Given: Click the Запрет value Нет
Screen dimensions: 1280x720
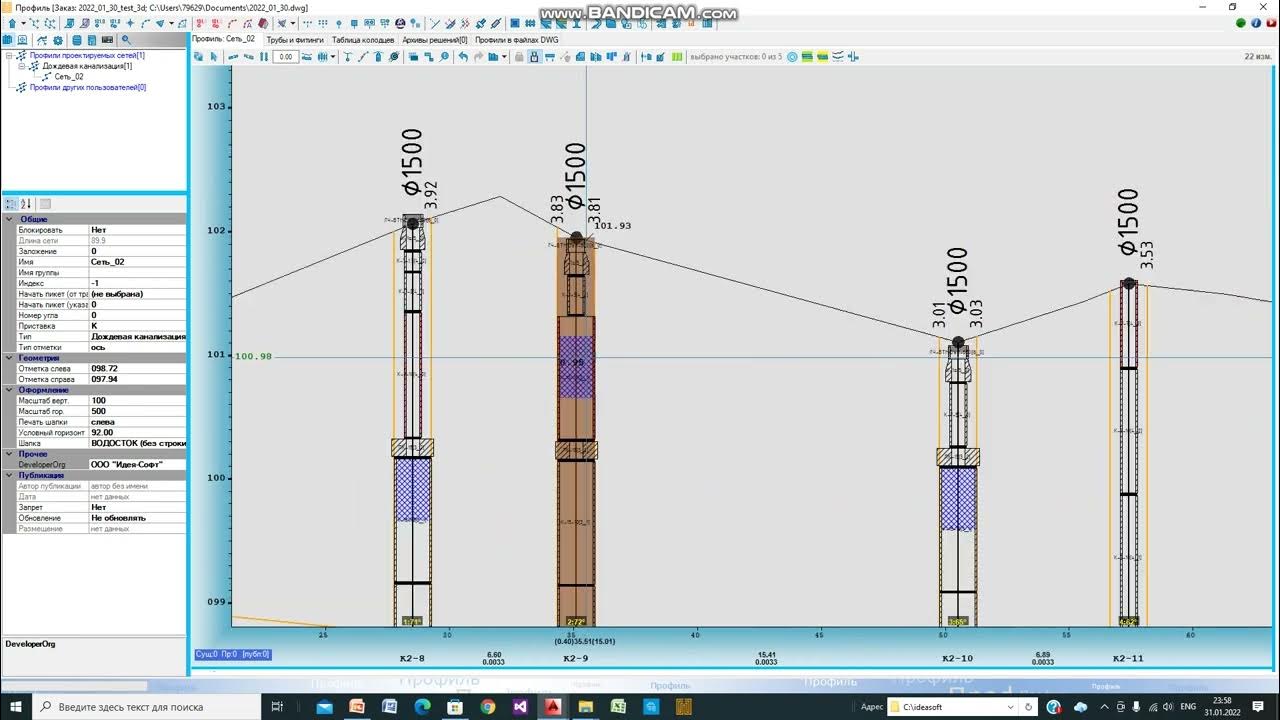Looking at the screenshot, I should coord(137,507).
